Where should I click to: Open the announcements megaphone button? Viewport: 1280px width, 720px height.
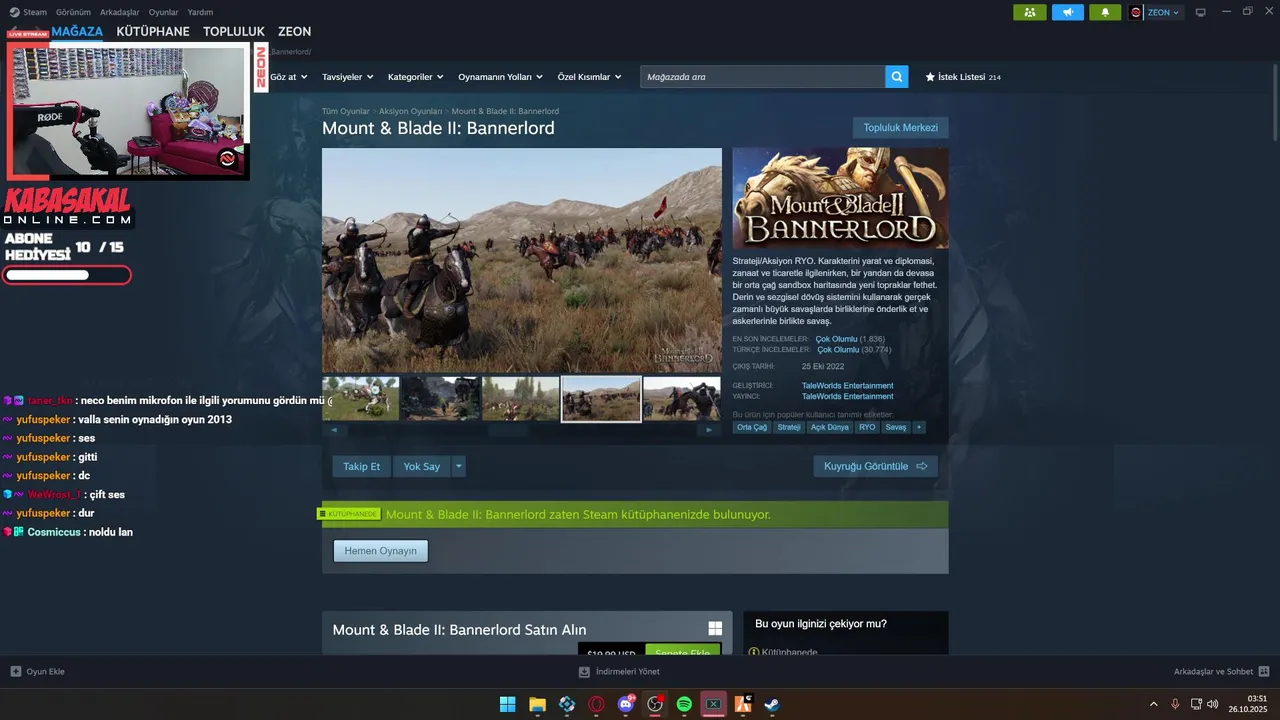(1067, 12)
